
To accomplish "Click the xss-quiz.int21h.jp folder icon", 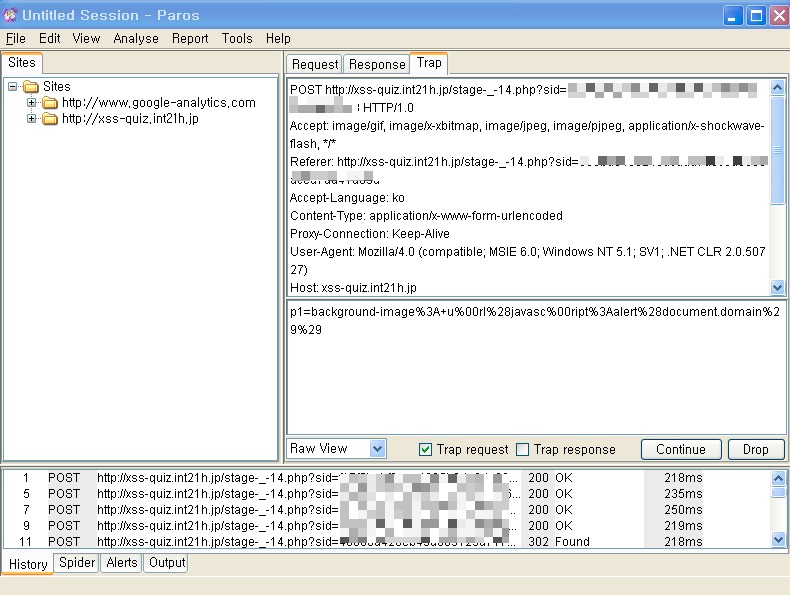I will [x=50, y=119].
